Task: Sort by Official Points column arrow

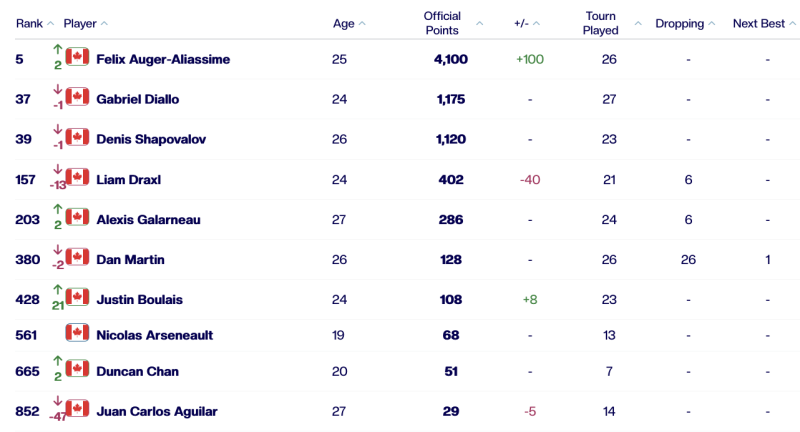Action: 480,24
